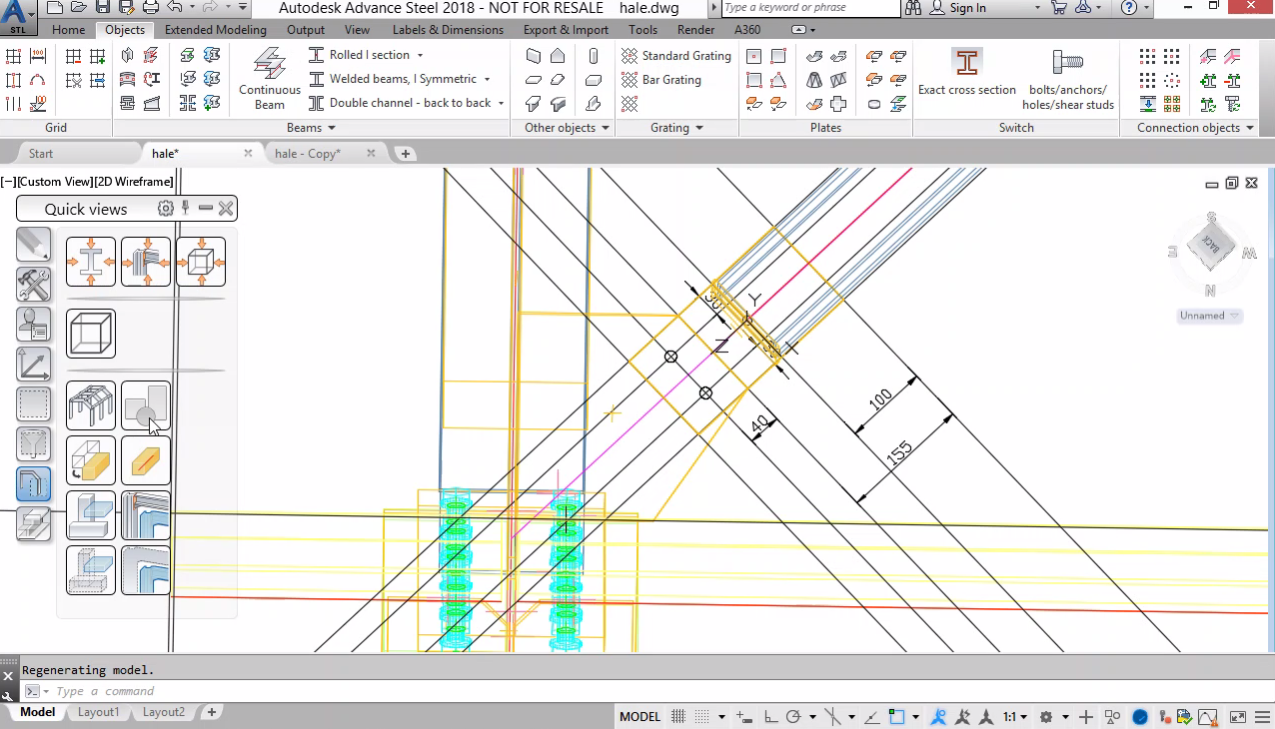Pin the Quick views palette
The width and height of the screenshot is (1275, 729).
click(186, 208)
